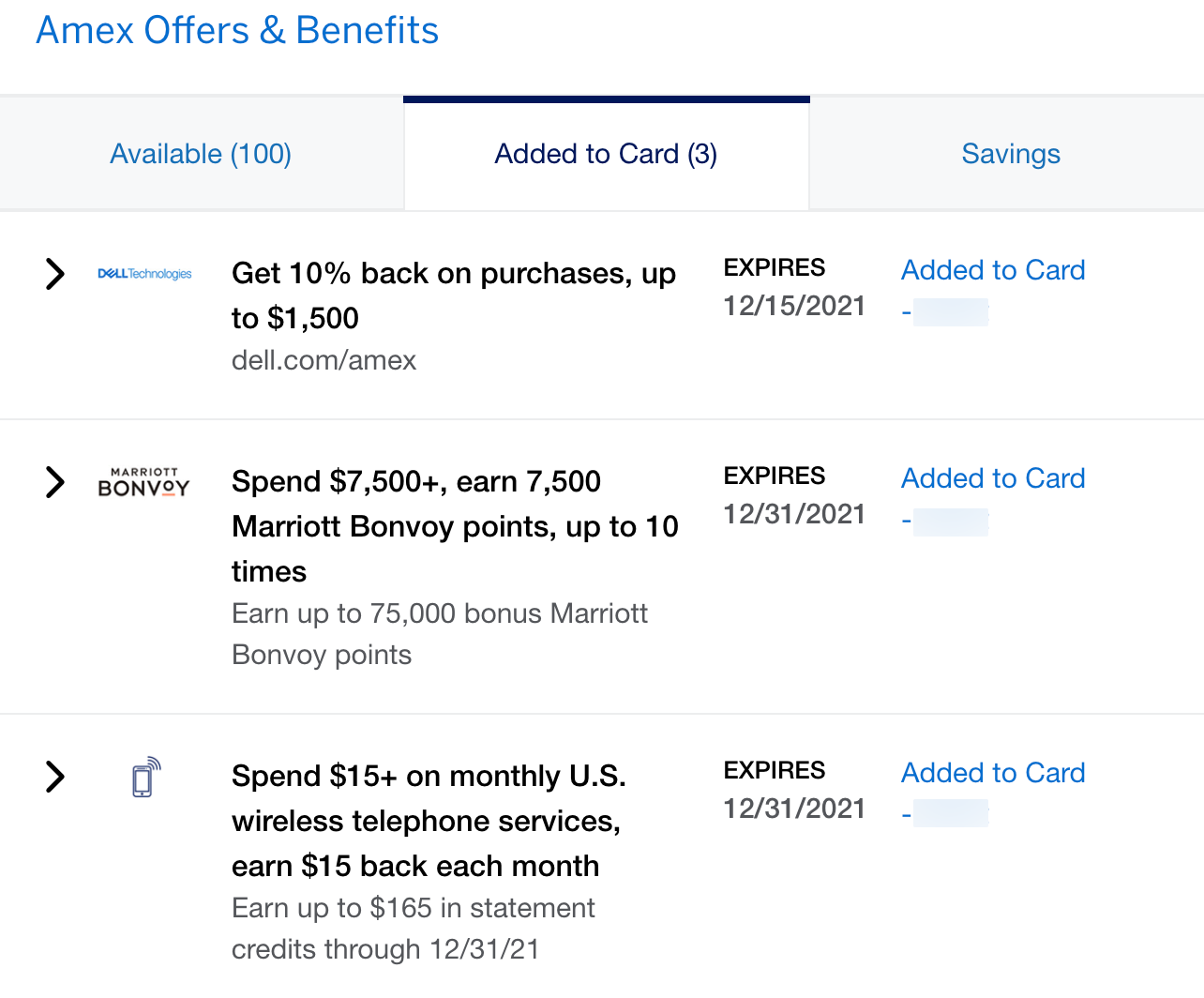
Task: Expand the Dell 10% back offer
Action: tap(55, 274)
